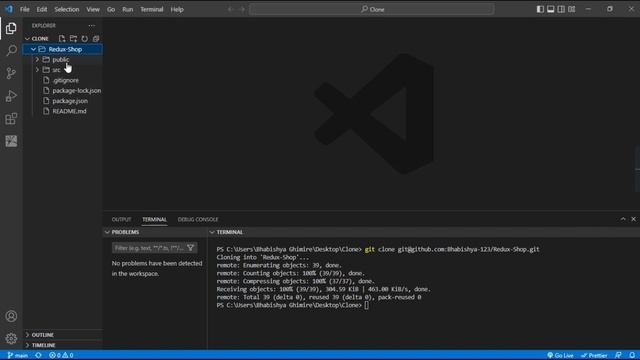The width and height of the screenshot is (640, 360).
Task: Click the main branch indicator in status bar
Action: click(x=18, y=356)
